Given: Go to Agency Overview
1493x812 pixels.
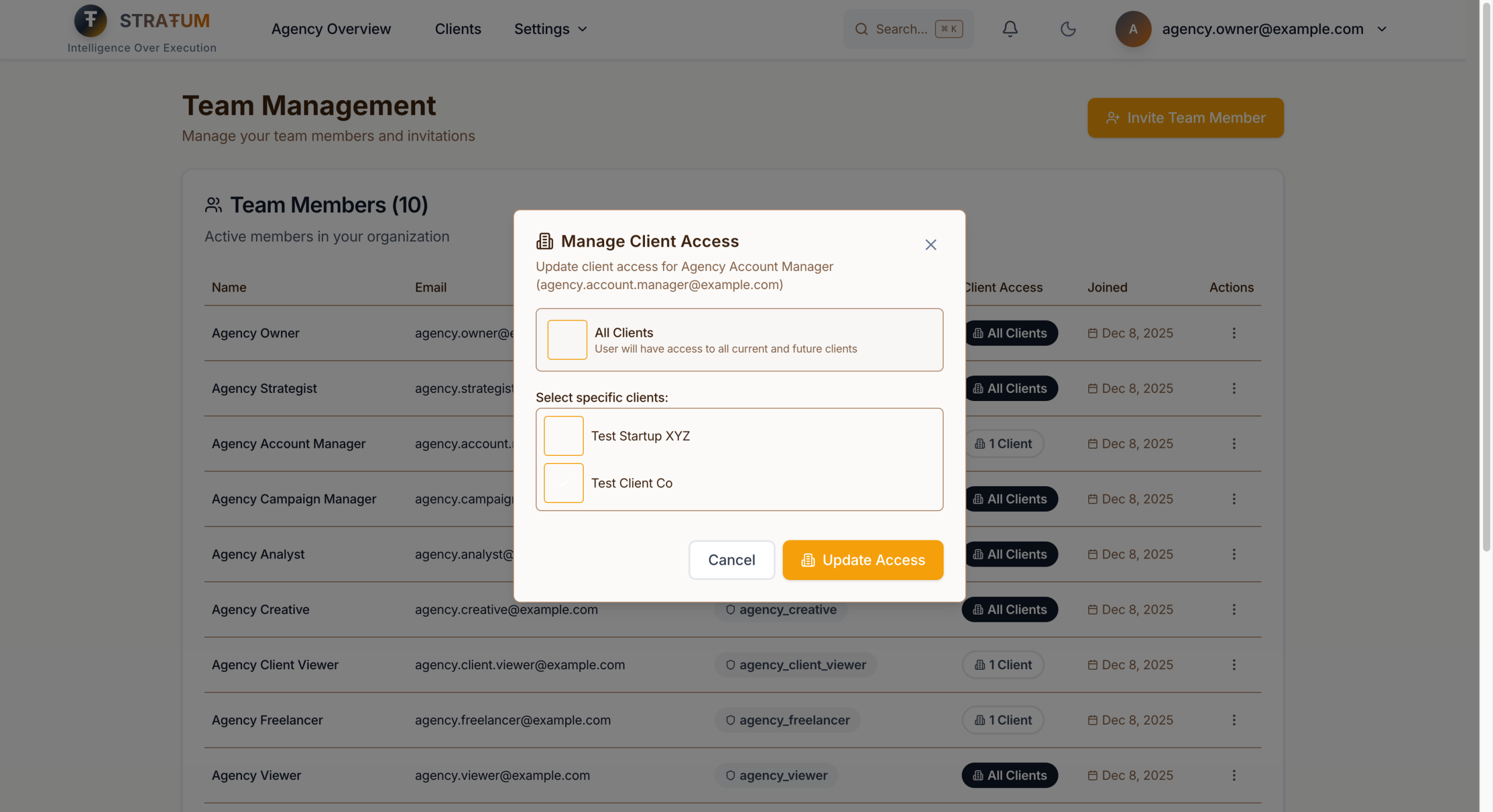Looking at the screenshot, I should tap(331, 29).
